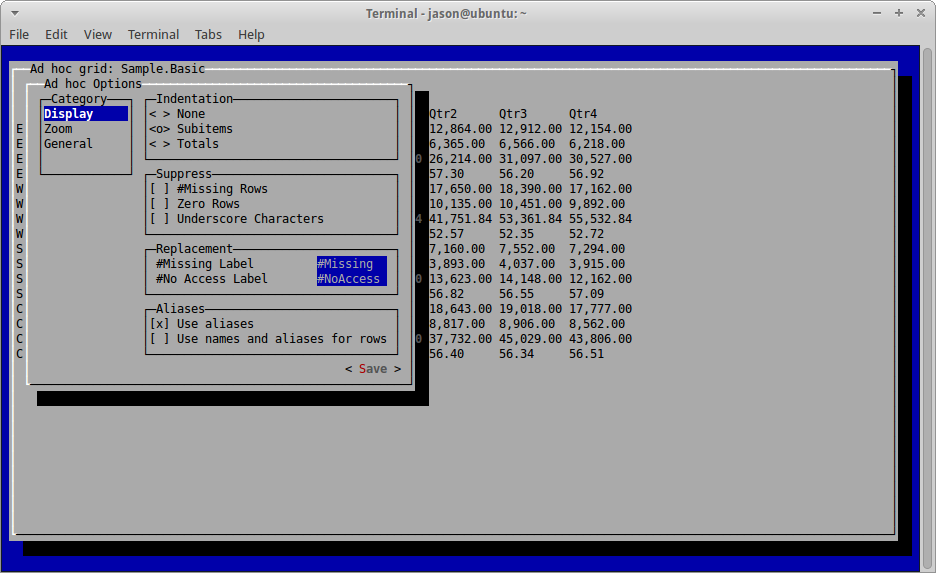The height and width of the screenshot is (573, 936).
Task: Open the terminal window menu arrow icon
Action: point(15,13)
